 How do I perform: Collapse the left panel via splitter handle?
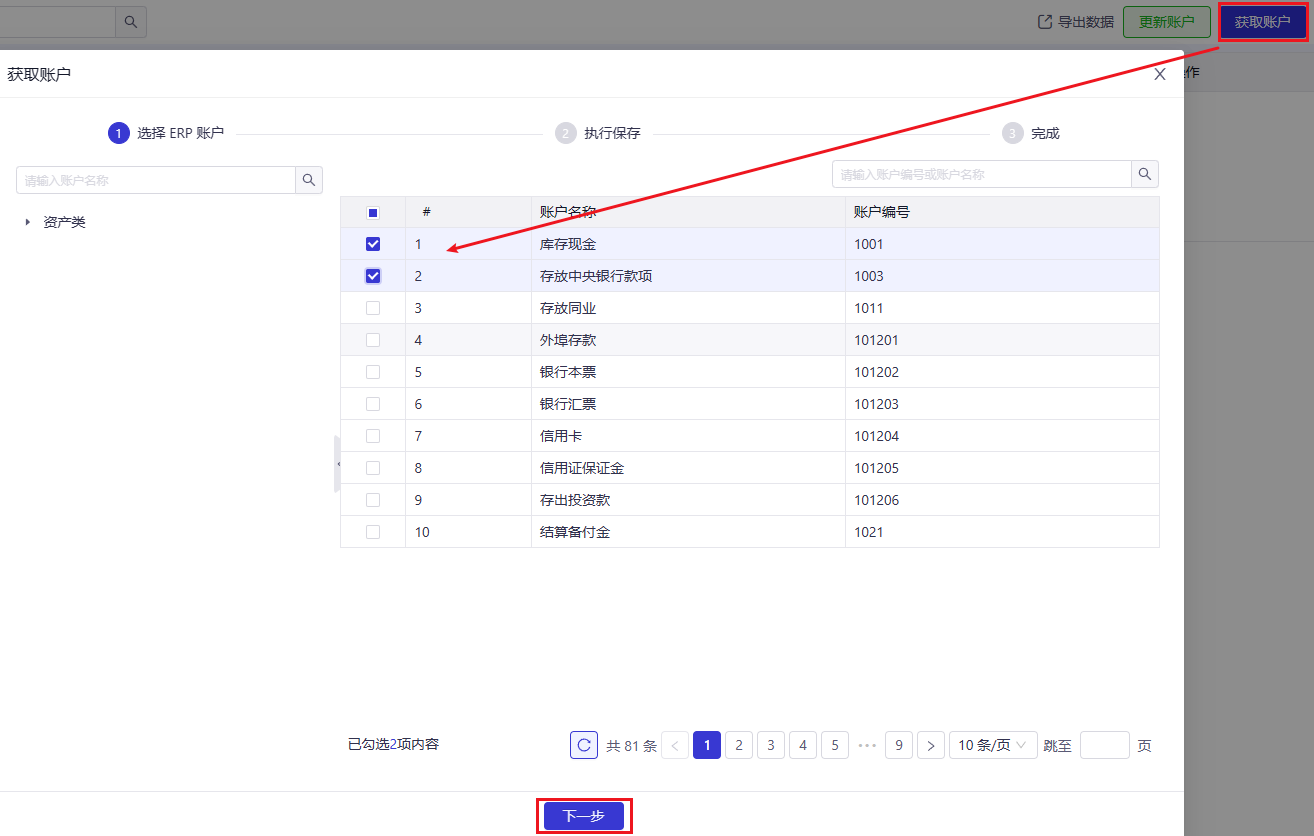337,464
